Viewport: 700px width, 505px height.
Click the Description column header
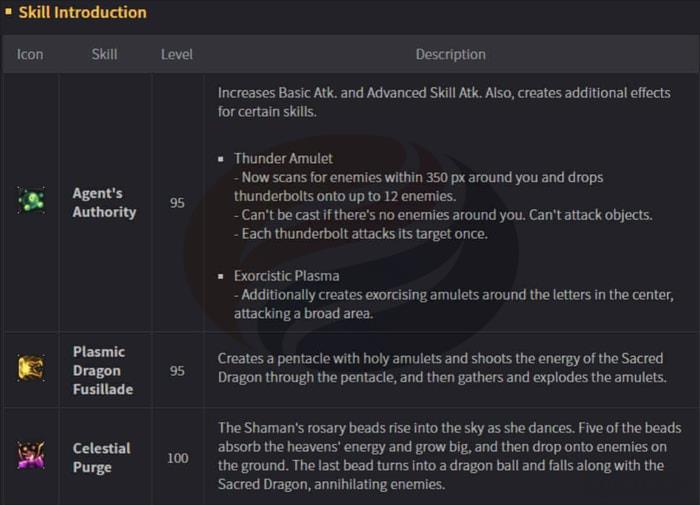450,54
